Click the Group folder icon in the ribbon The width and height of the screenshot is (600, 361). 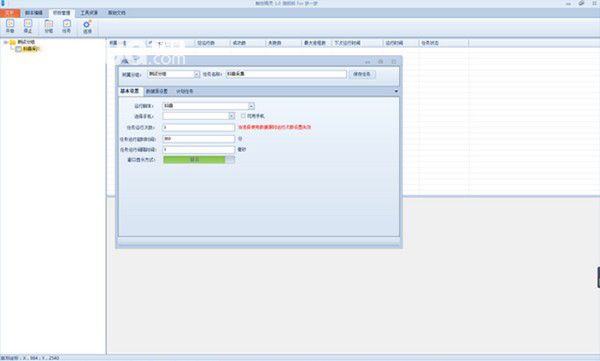pos(49,24)
